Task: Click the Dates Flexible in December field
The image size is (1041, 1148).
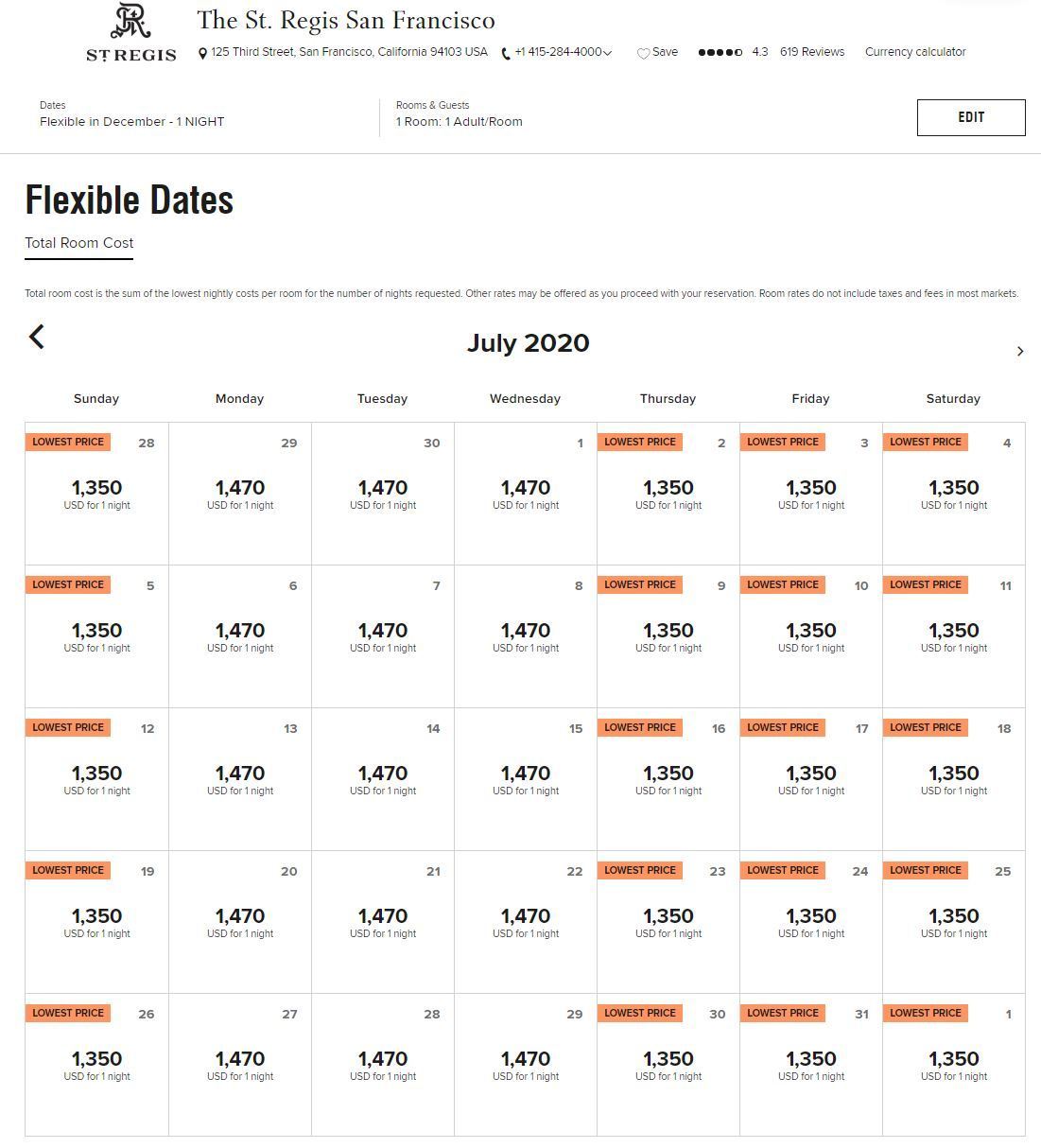Action: pos(132,114)
